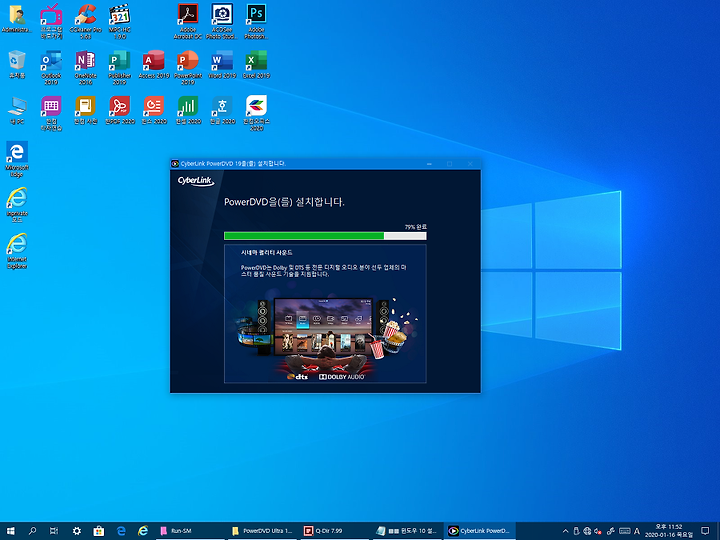Launch Publisher 2019 shortcut
Image resolution: width=720 pixels, height=540 pixels.
[119, 67]
